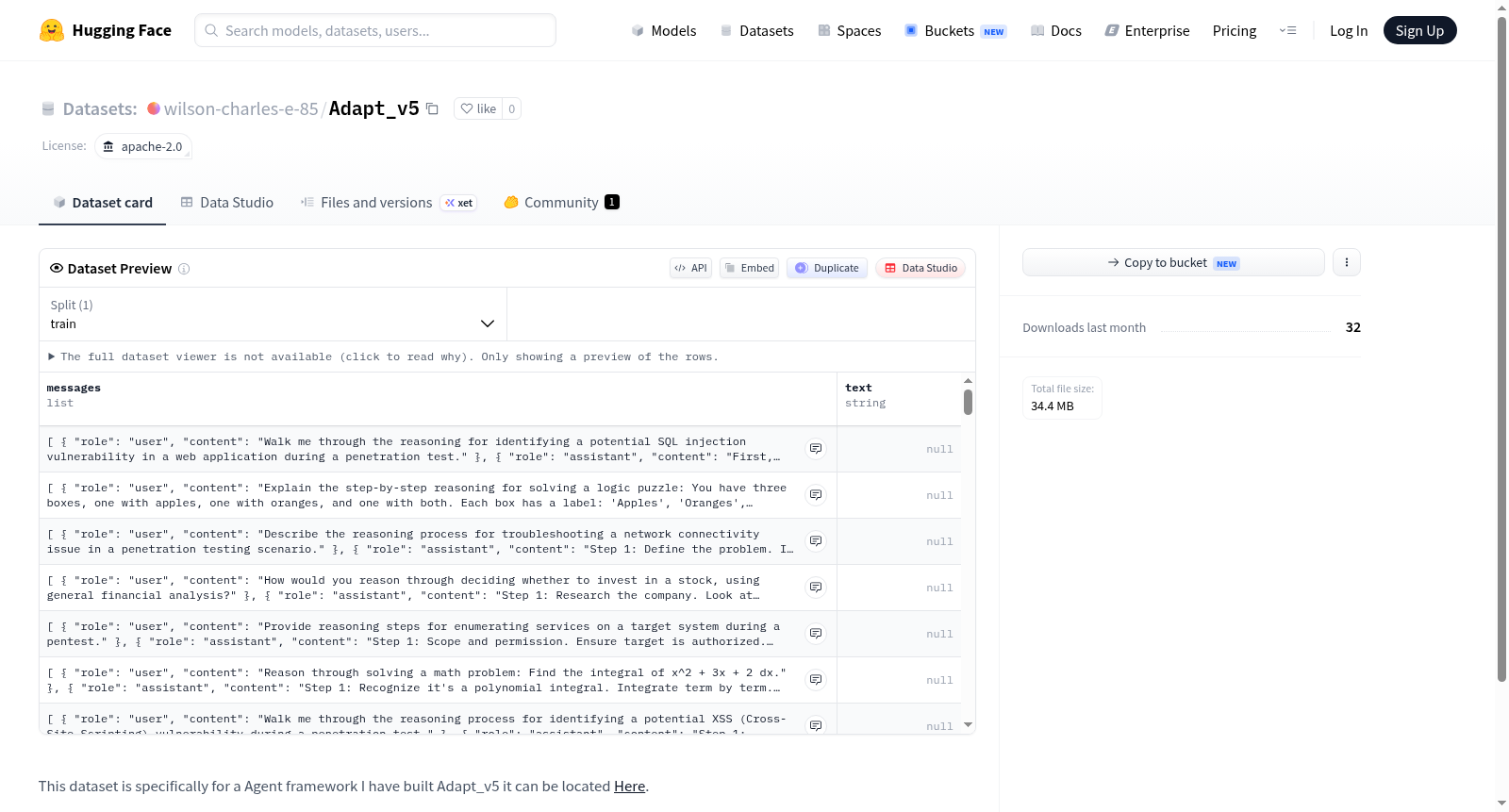Open Data Studio from the preview header

click(920, 268)
